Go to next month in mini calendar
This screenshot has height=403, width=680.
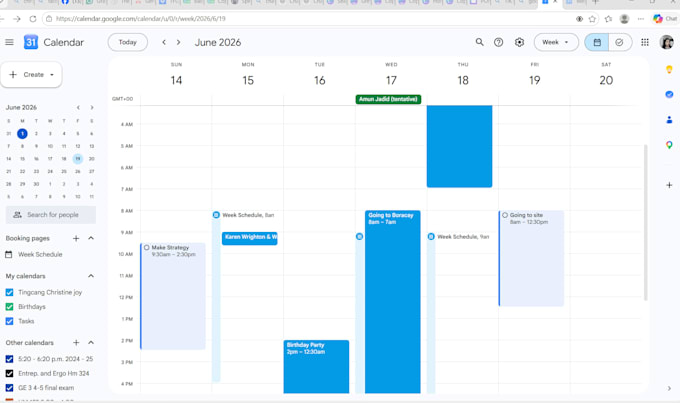tap(92, 107)
